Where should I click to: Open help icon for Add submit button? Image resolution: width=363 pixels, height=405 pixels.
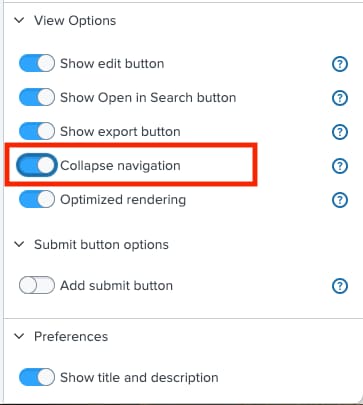[x=340, y=286]
